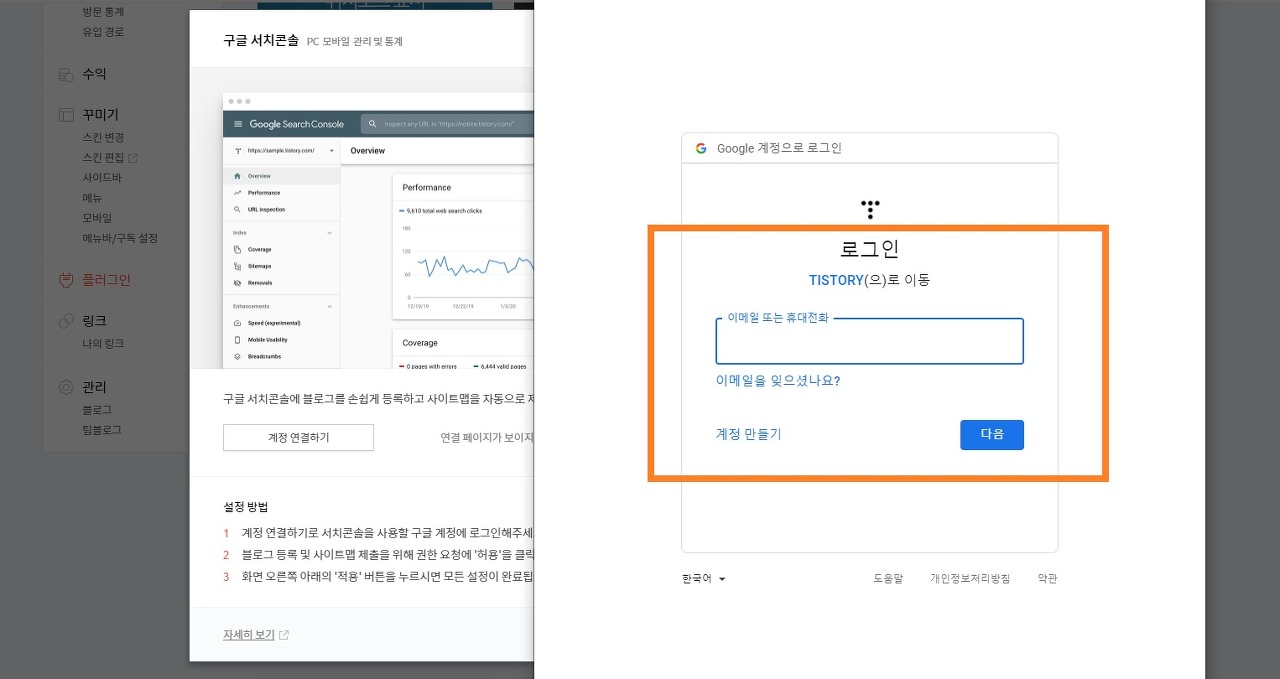The width and height of the screenshot is (1280, 679).
Task: Select the 링크 sidebar section
Action: (94, 321)
